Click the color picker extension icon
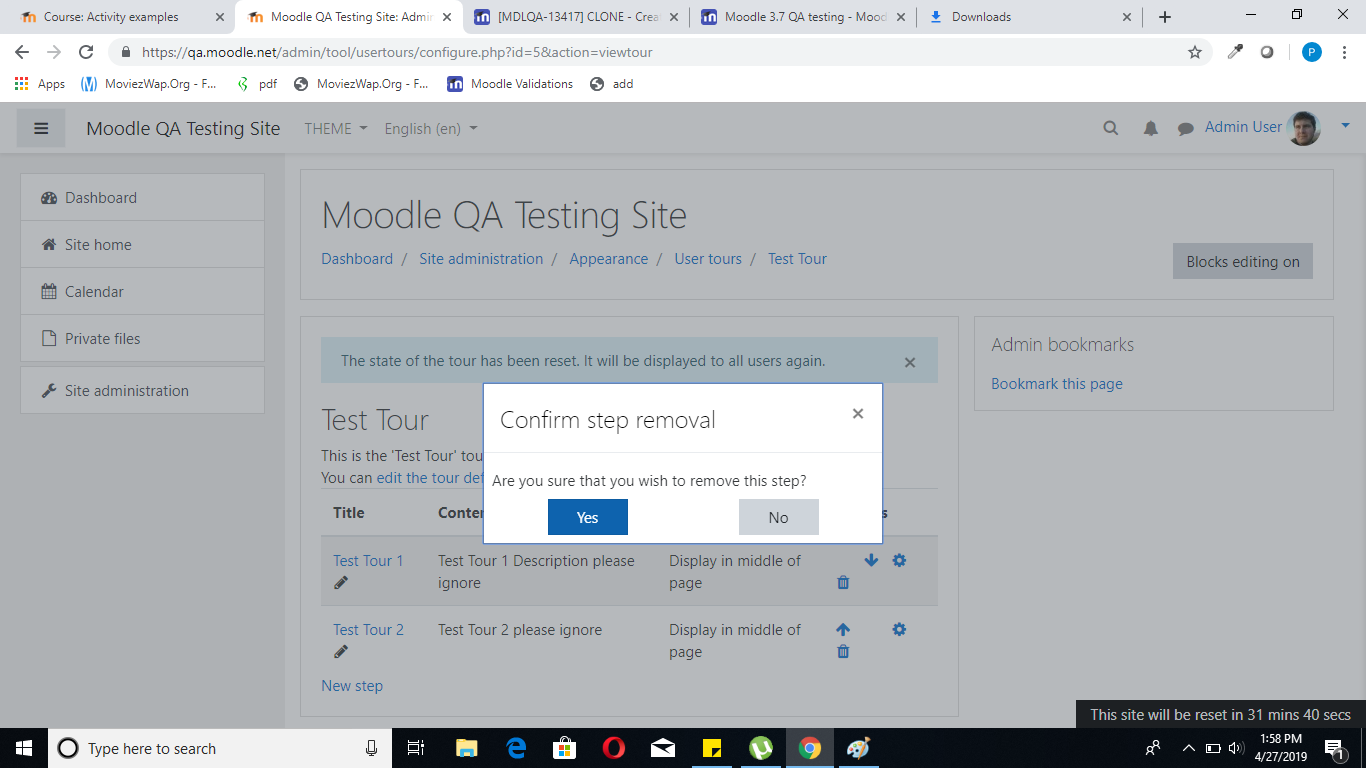 click(1235, 52)
